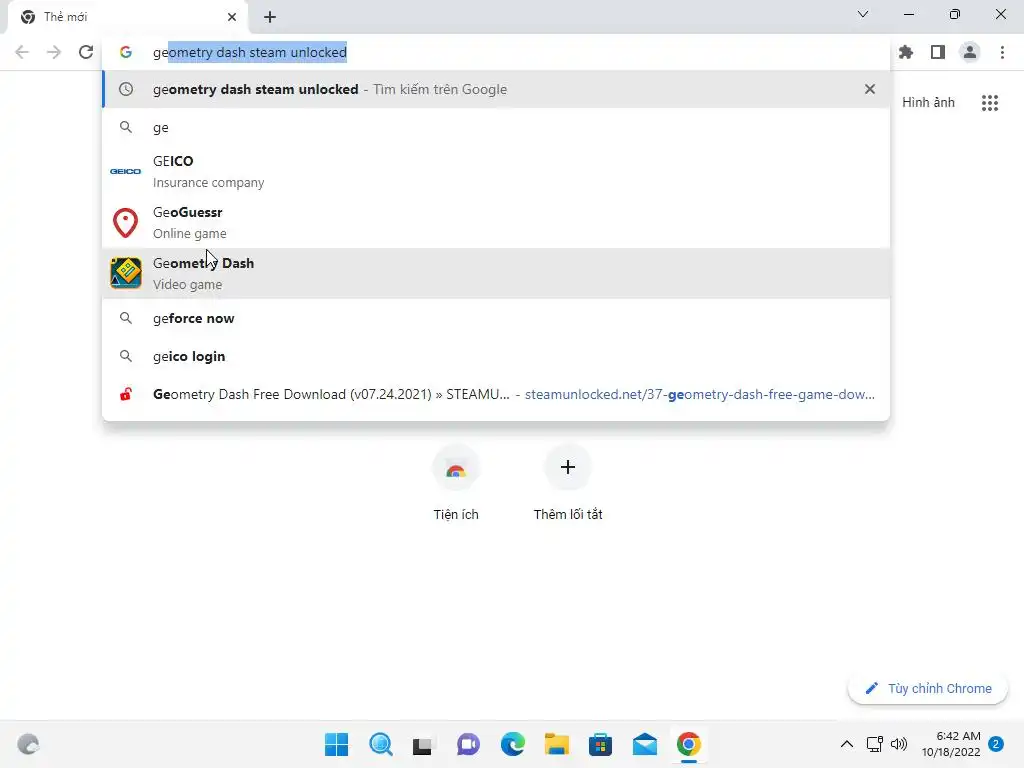Screen dimensions: 1024x768
Task: Remove the geometry dash steam unlocked suggestion
Action: [x=869, y=89]
